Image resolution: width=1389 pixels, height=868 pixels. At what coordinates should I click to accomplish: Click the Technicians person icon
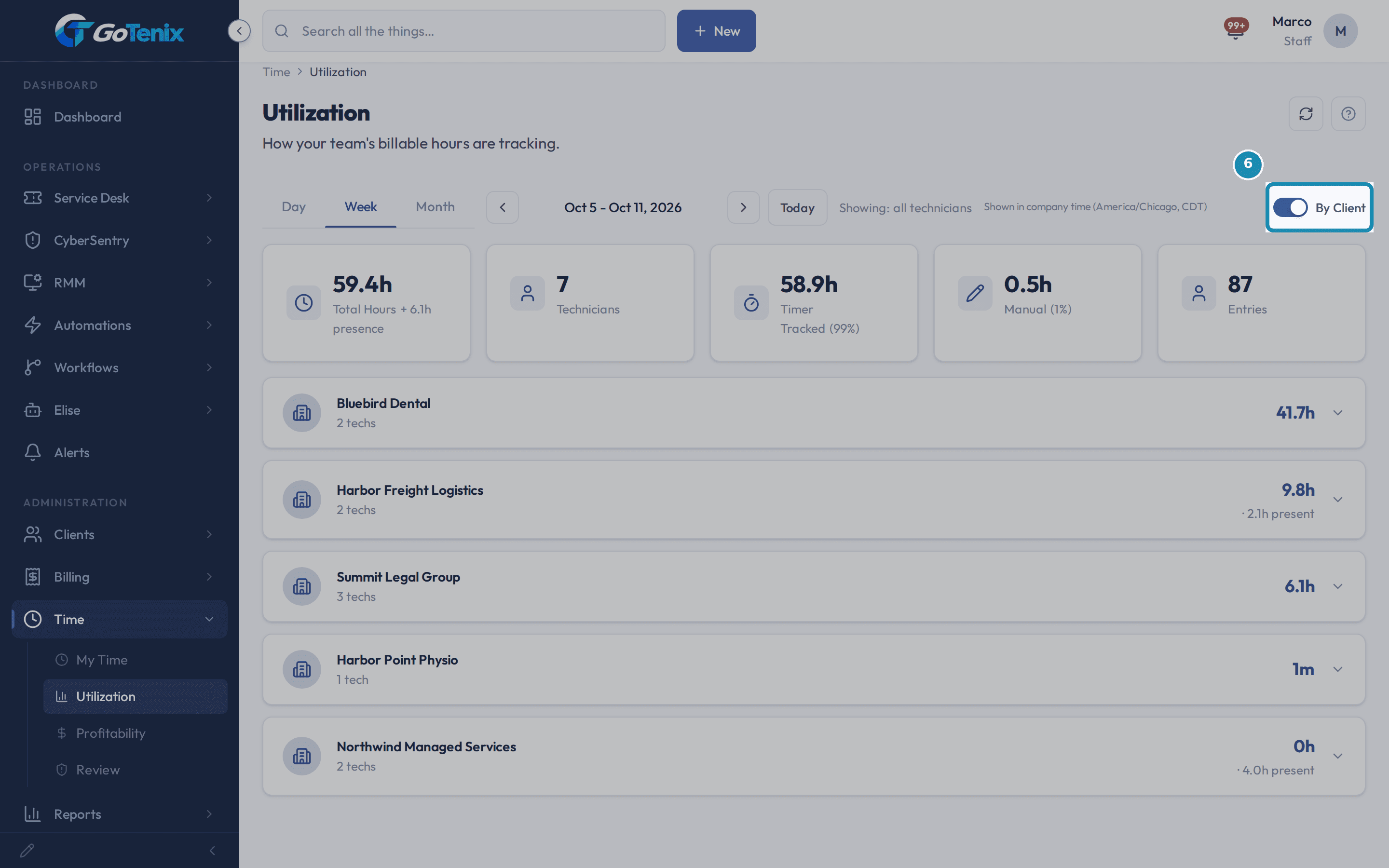point(527,293)
